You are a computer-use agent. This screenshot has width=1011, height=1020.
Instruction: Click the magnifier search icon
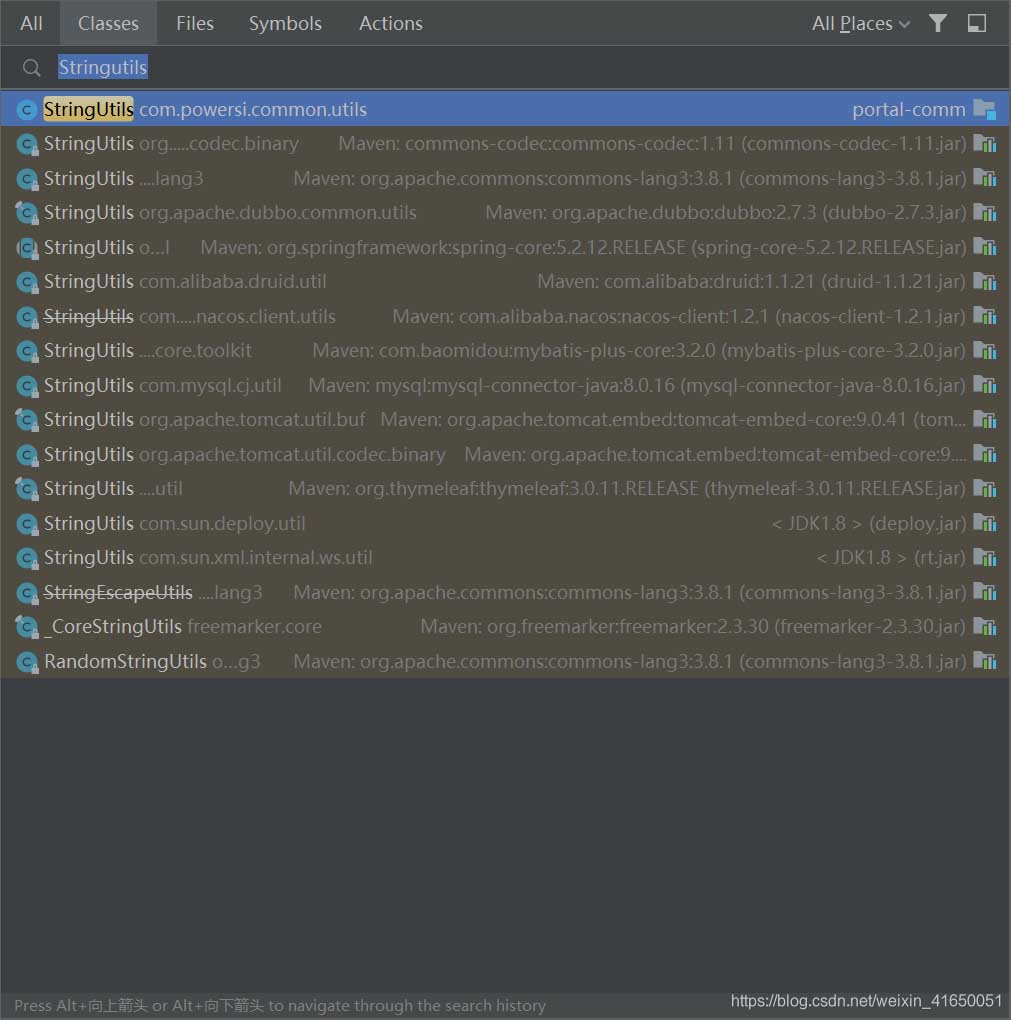pyautogui.click(x=32, y=68)
